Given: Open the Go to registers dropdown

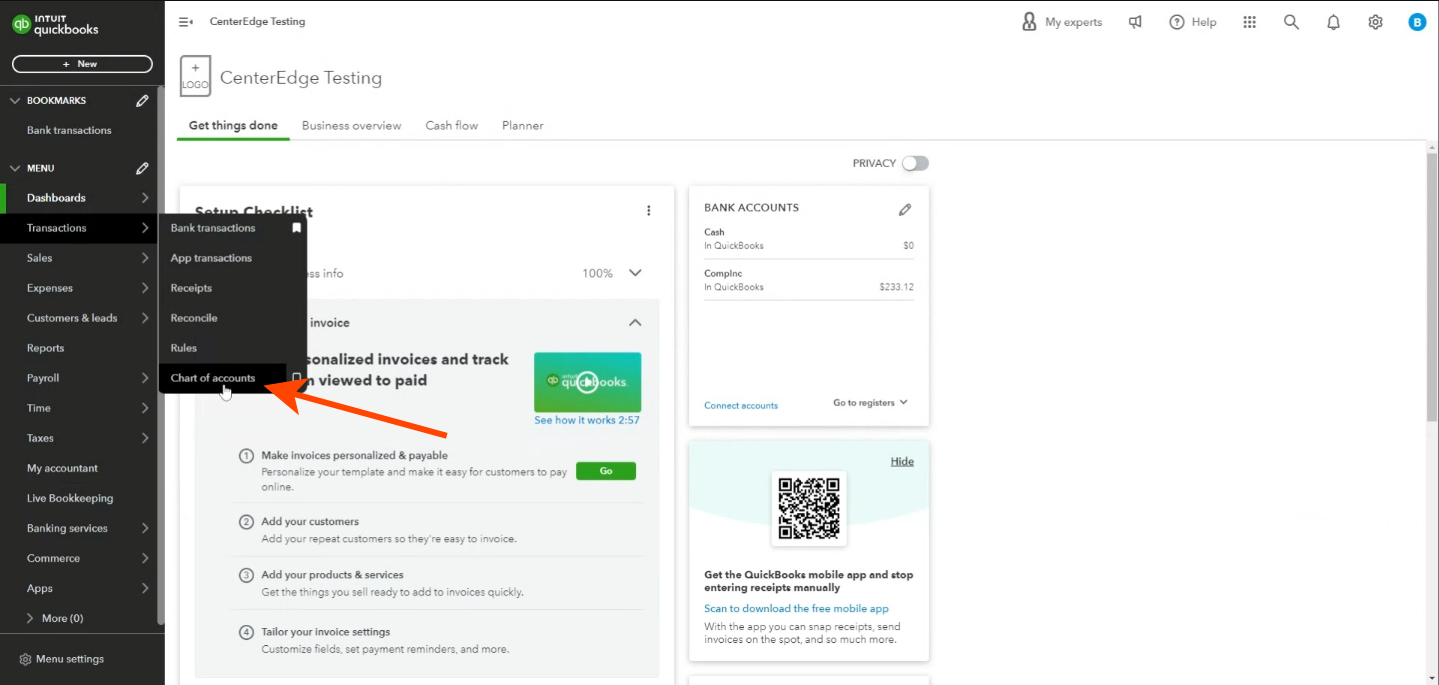Looking at the screenshot, I should [870, 402].
